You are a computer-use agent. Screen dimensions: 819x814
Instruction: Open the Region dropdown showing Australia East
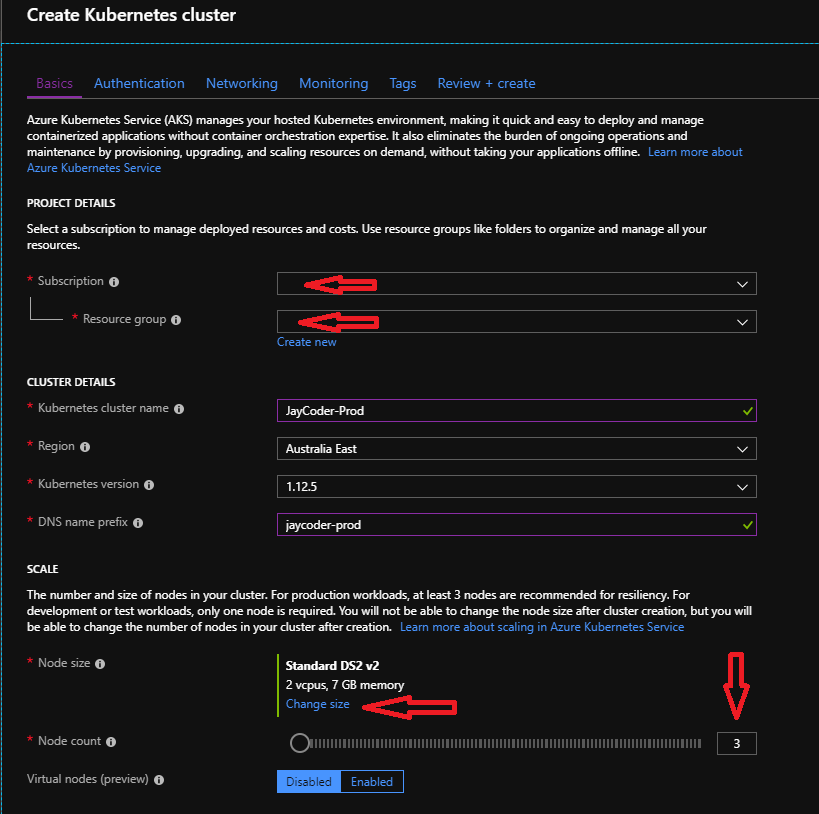coord(517,449)
